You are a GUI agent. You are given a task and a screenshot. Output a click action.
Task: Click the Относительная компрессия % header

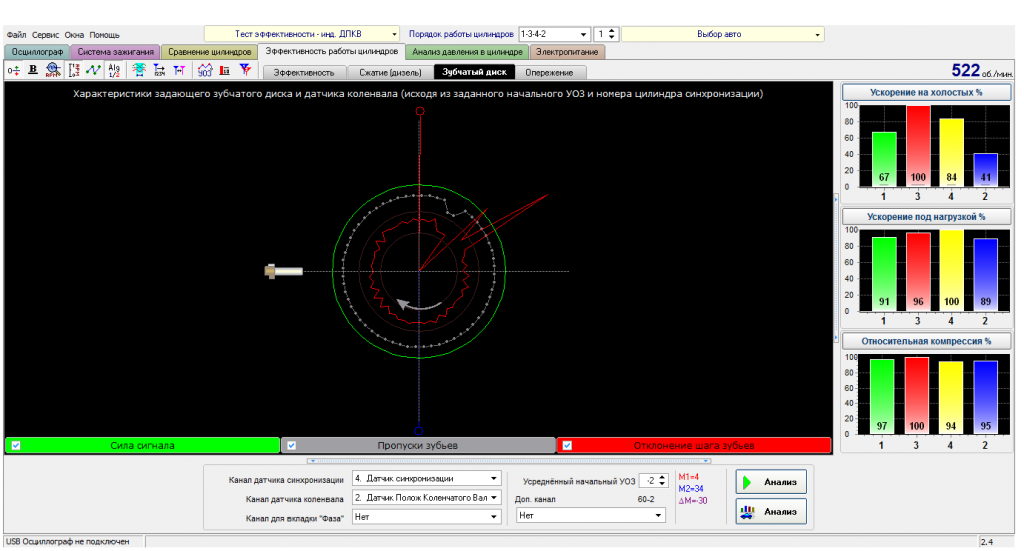(x=926, y=341)
